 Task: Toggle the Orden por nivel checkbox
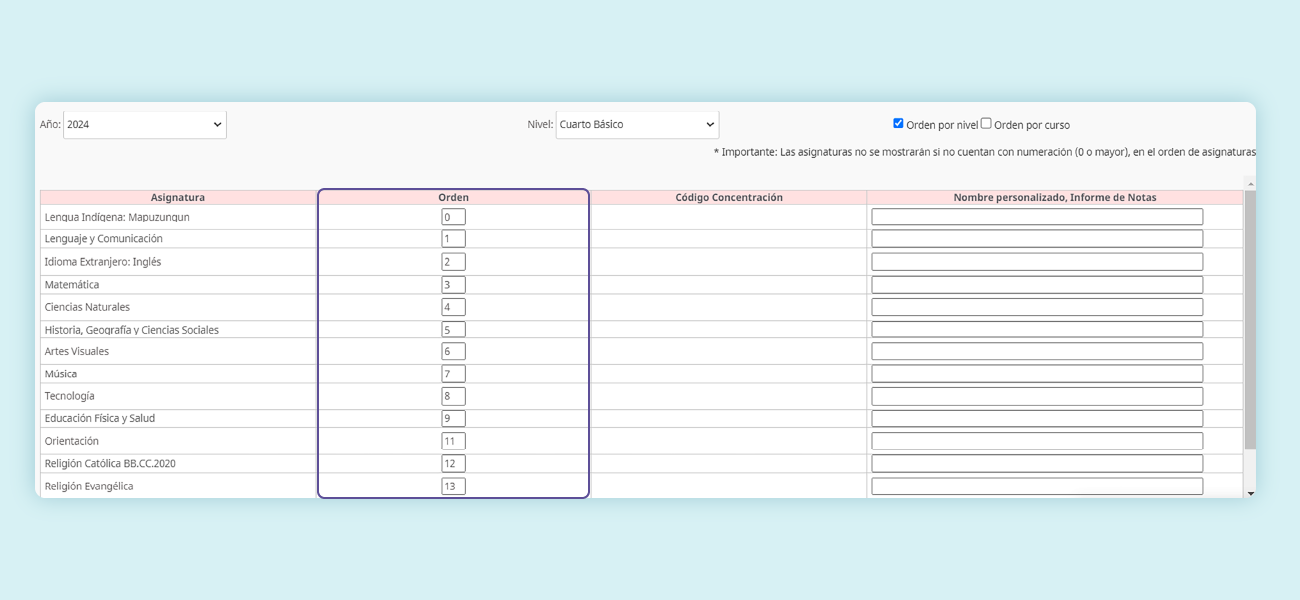(898, 123)
